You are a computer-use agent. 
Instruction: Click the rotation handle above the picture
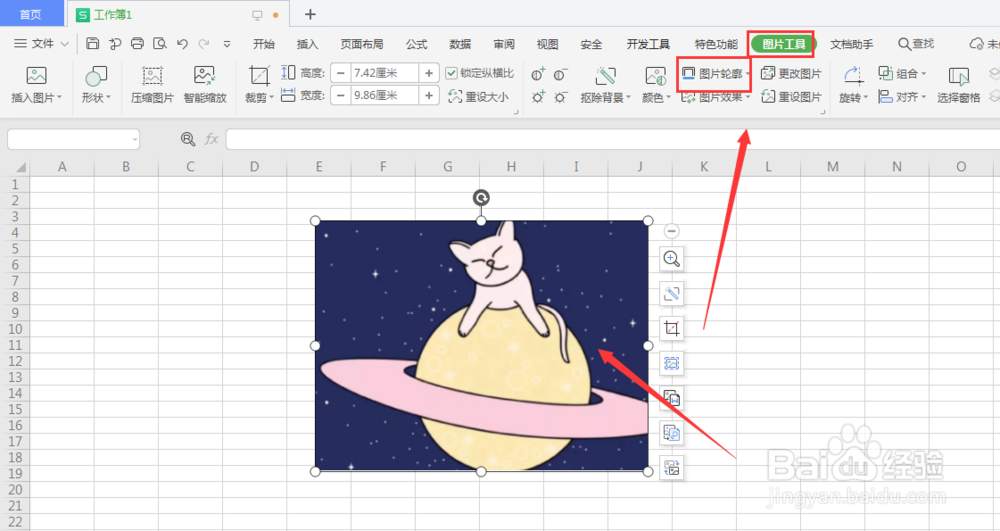481,198
